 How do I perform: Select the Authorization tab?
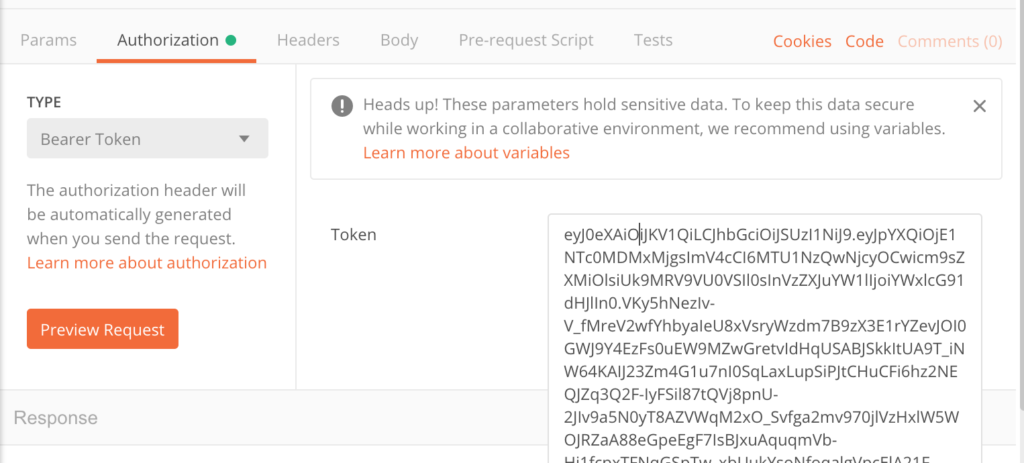click(x=168, y=41)
